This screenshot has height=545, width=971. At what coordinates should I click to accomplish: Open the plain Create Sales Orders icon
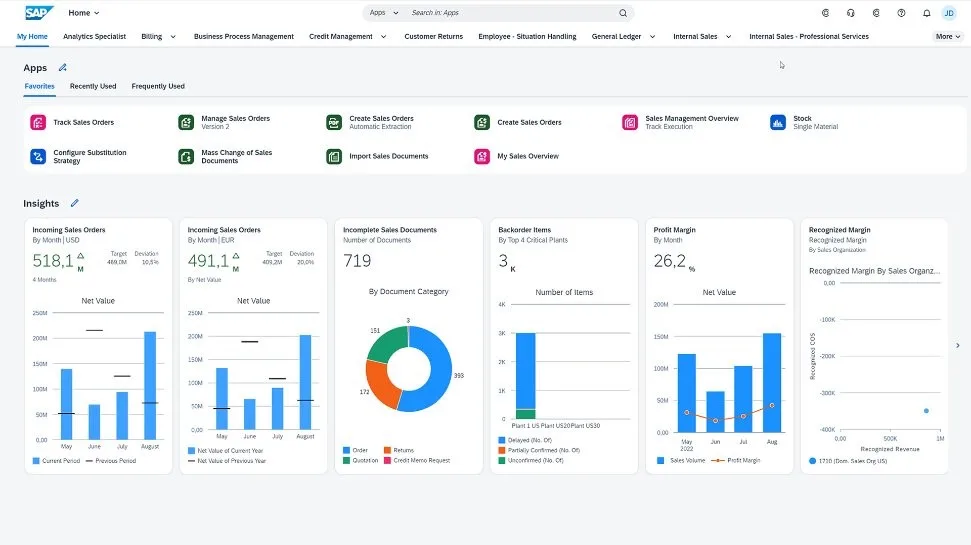482,123
